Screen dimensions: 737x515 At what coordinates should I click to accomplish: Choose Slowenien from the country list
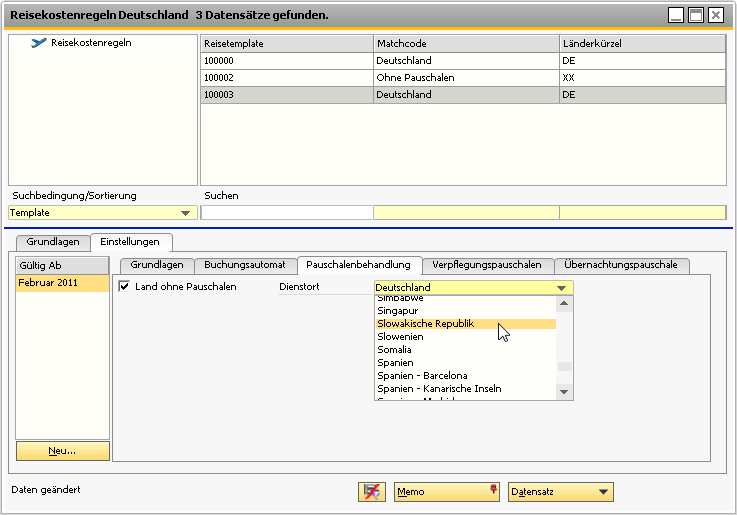(400, 337)
